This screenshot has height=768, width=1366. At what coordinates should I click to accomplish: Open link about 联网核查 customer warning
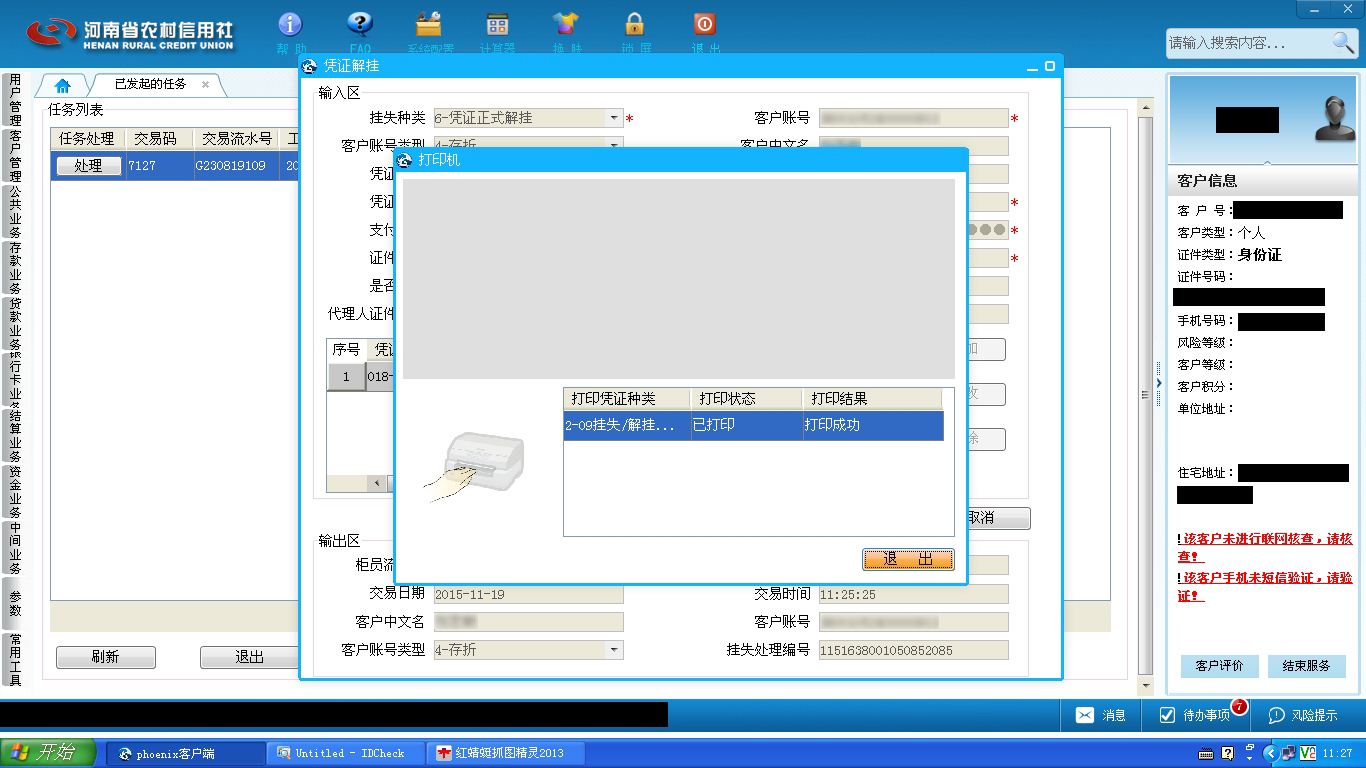coord(1265,547)
